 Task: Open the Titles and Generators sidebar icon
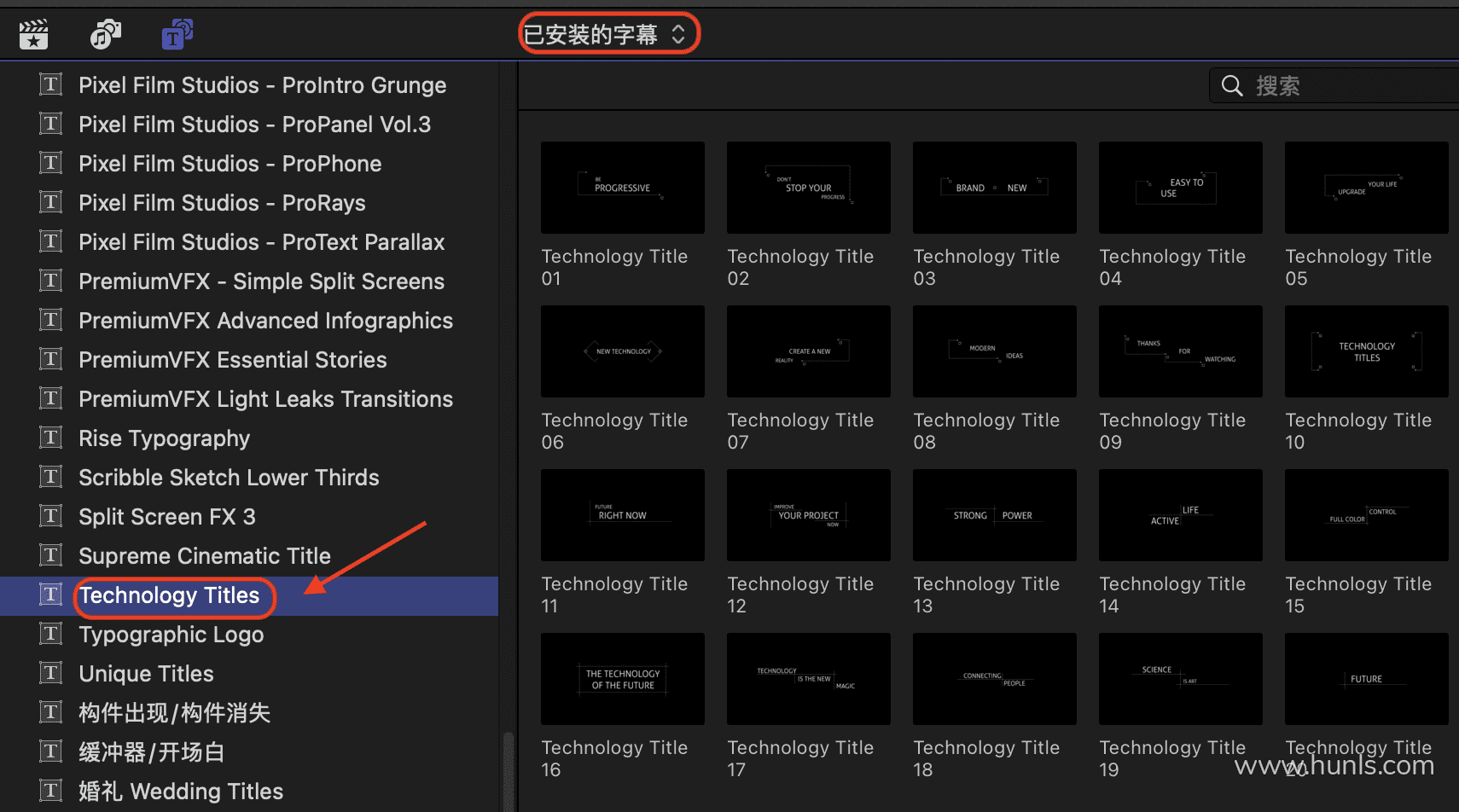pos(177,34)
